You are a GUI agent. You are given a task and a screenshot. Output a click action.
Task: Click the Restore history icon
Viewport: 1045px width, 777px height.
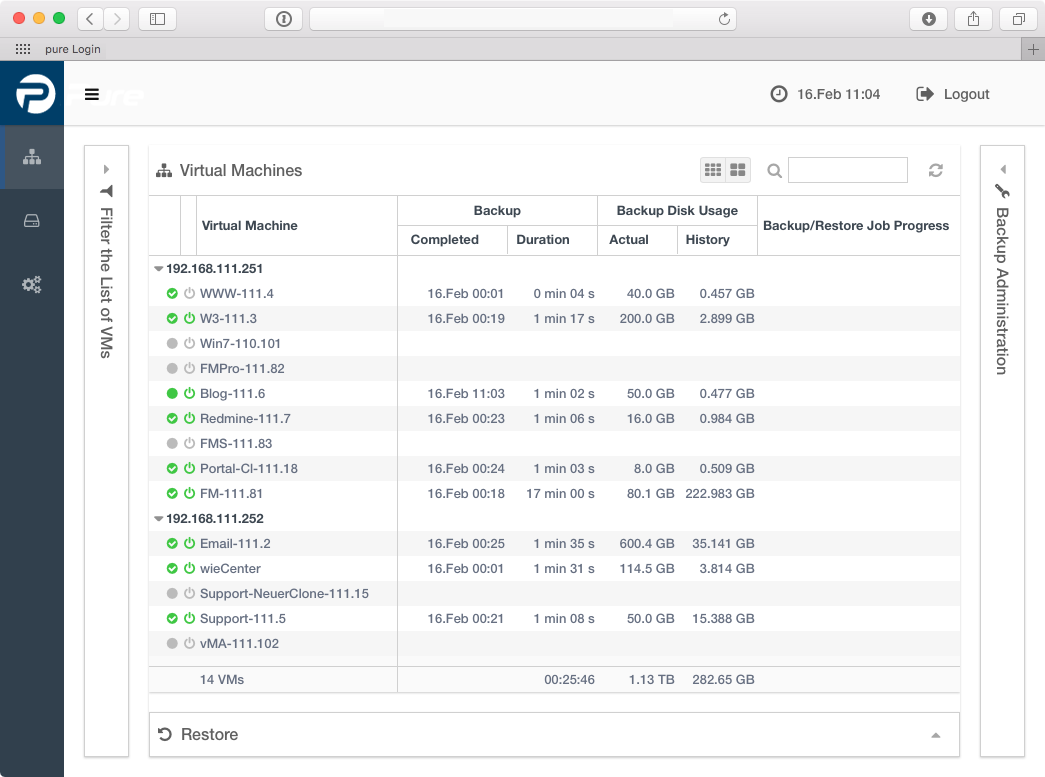165,734
